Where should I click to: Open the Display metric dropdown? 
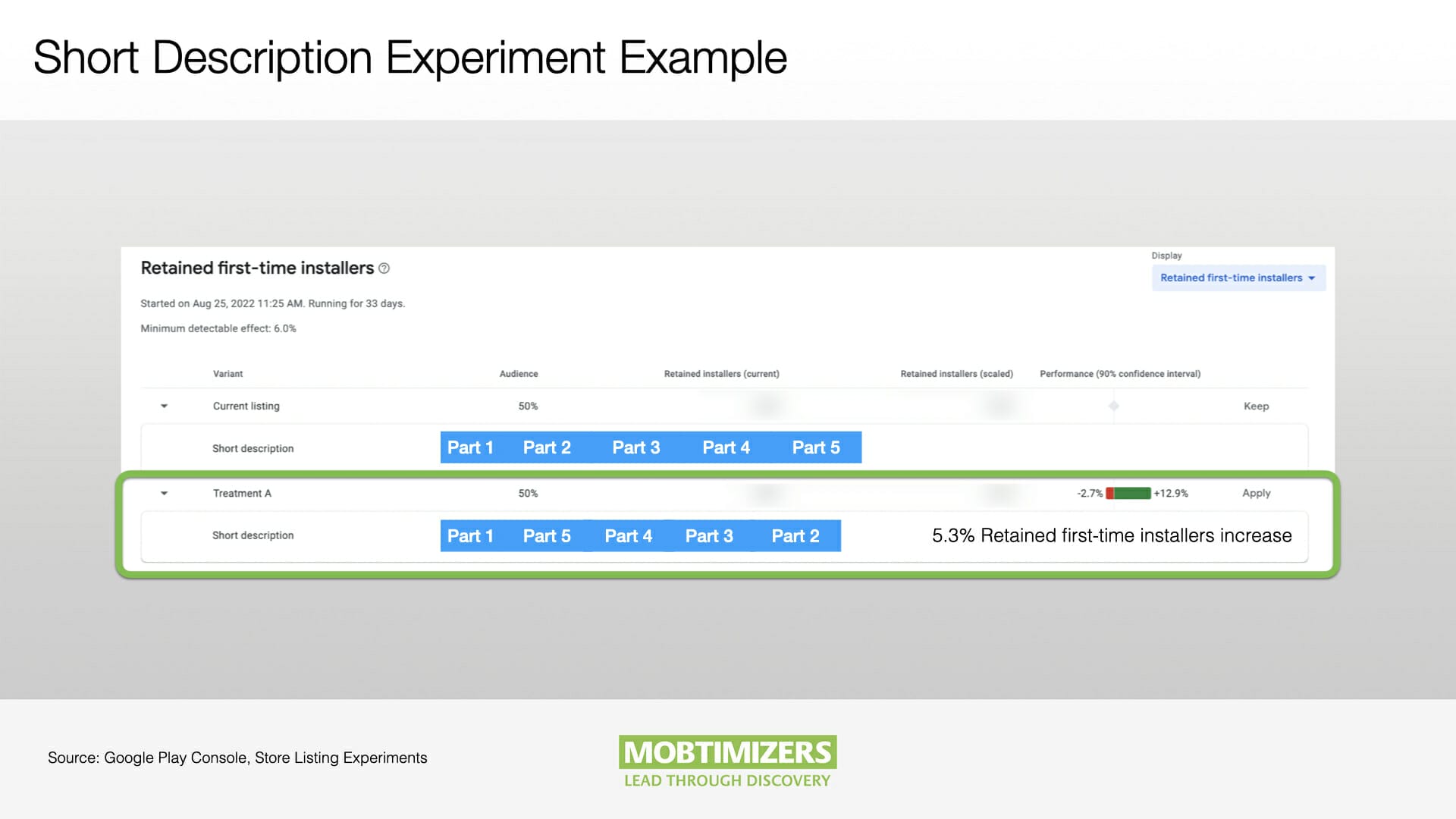(1238, 278)
